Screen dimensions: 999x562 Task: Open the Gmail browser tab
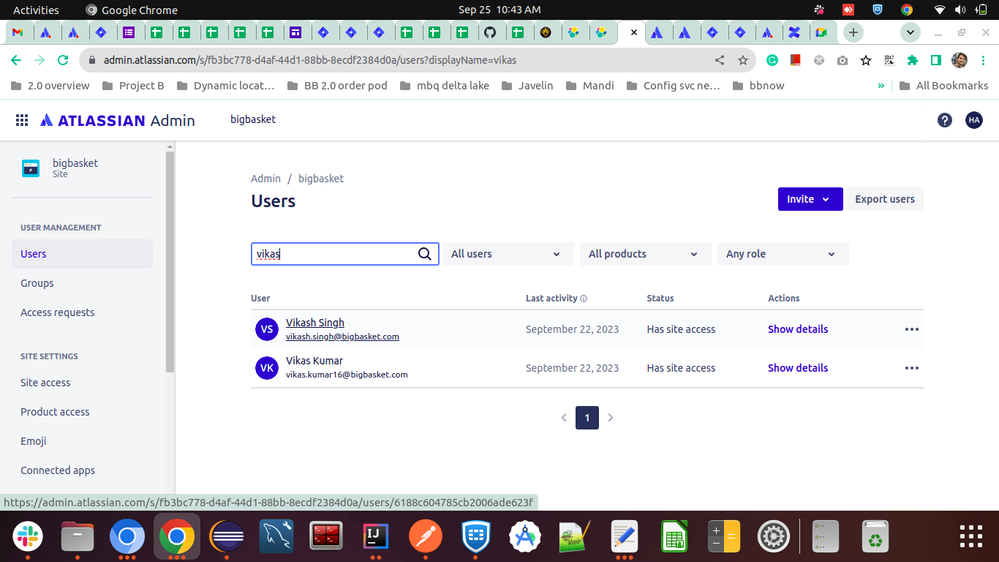(x=18, y=32)
